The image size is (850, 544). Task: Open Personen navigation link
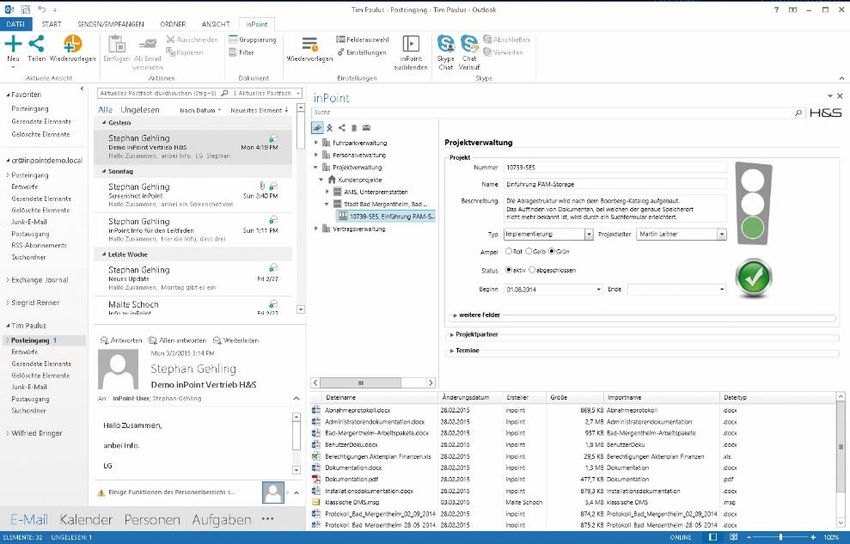click(x=152, y=520)
